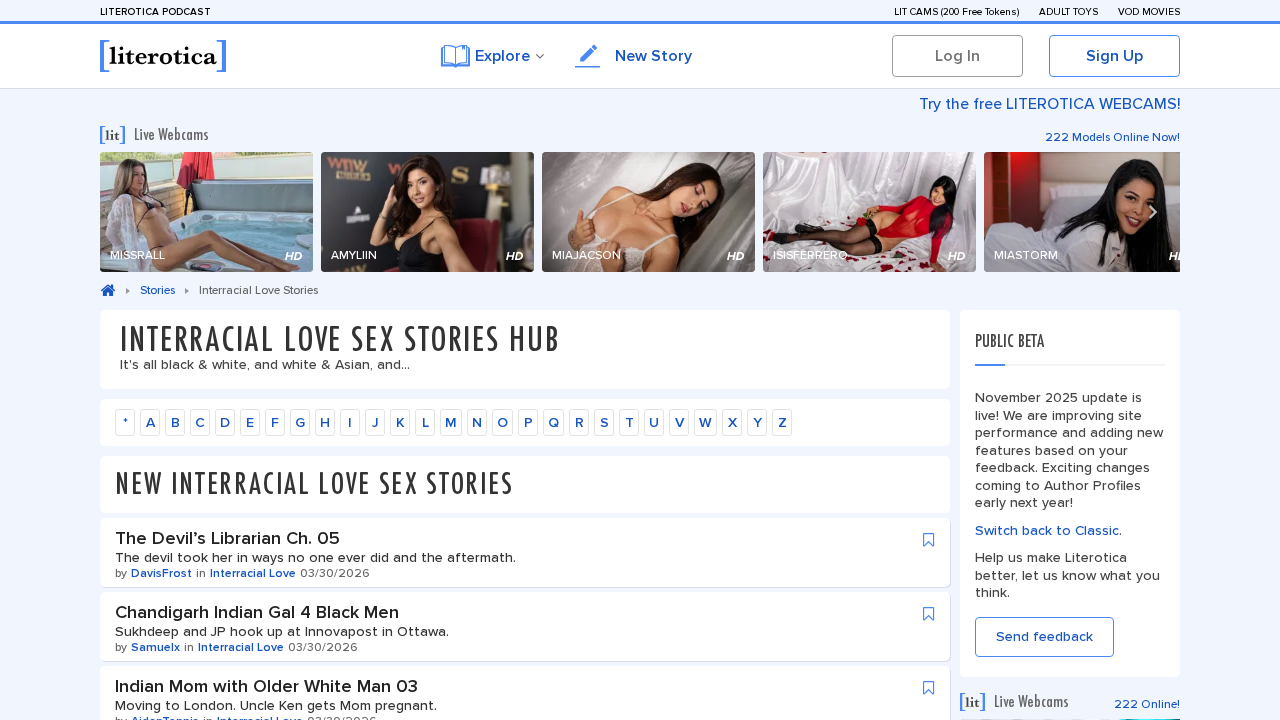Filter stories by letter X

(x=732, y=422)
